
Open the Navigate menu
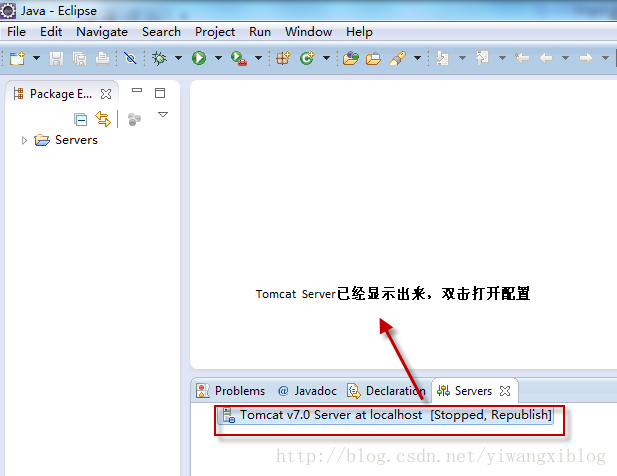[x=102, y=32]
